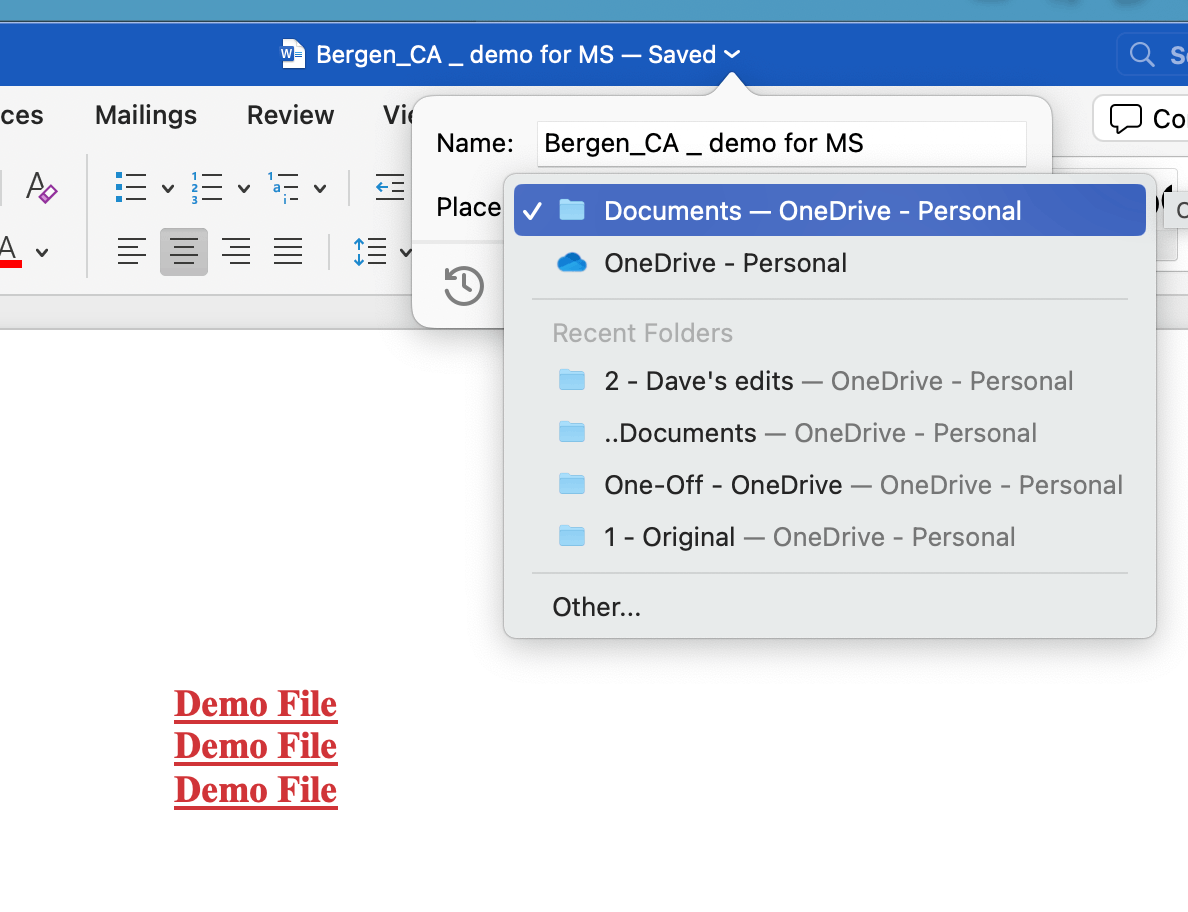Click the Word document icon in title bar
This screenshot has width=1188, height=912.
click(292, 55)
